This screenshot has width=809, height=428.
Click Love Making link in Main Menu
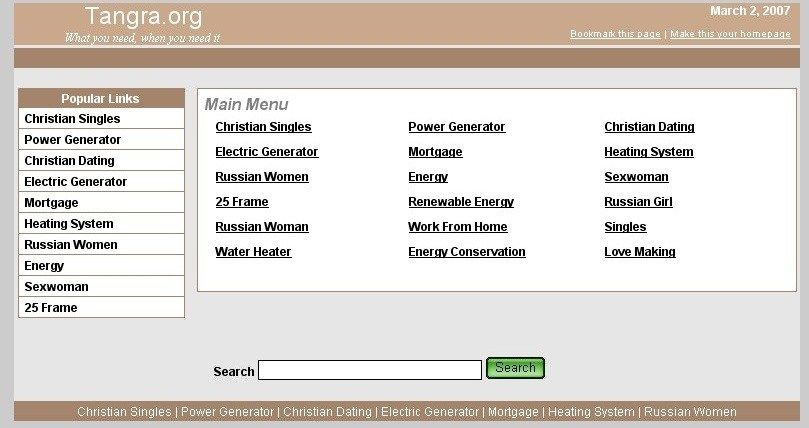click(x=640, y=252)
